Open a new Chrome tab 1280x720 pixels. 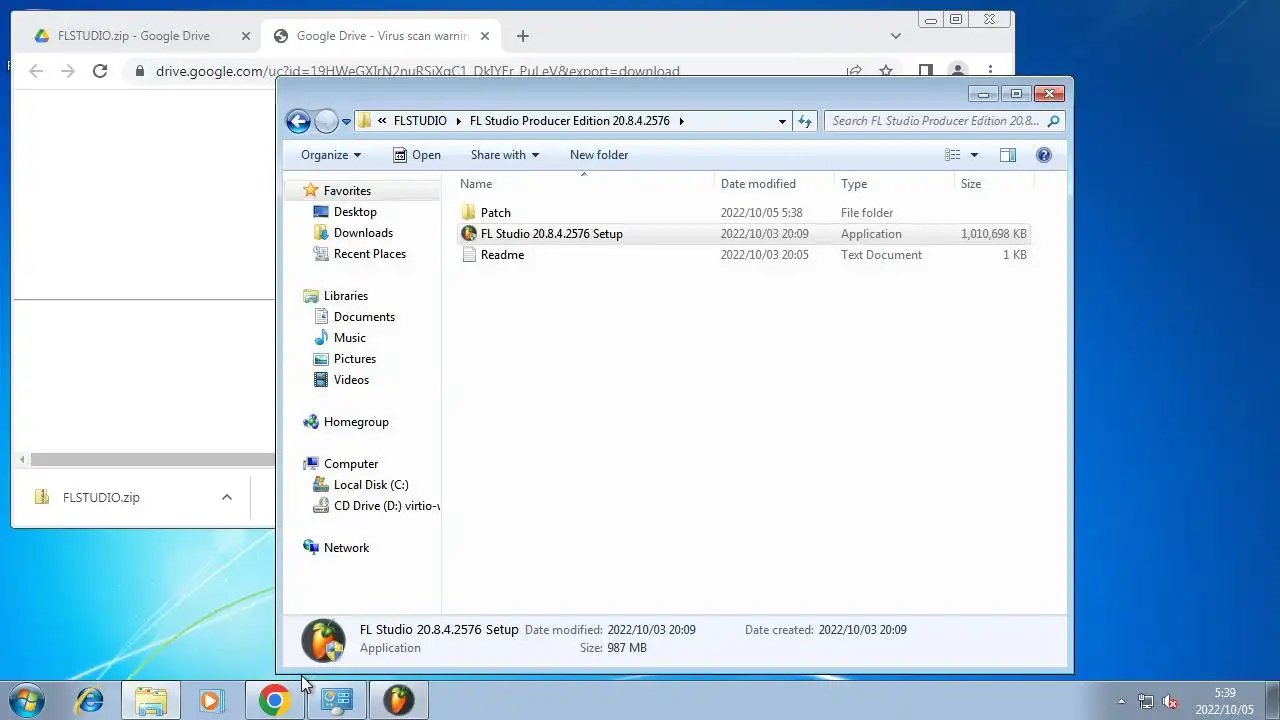tap(522, 36)
